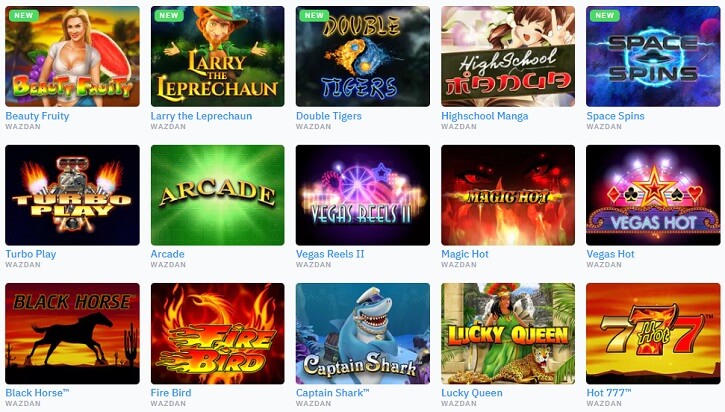Click the Vegas Reels II text link
The image size is (725, 412).
pyautogui.click(x=330, y=254)
